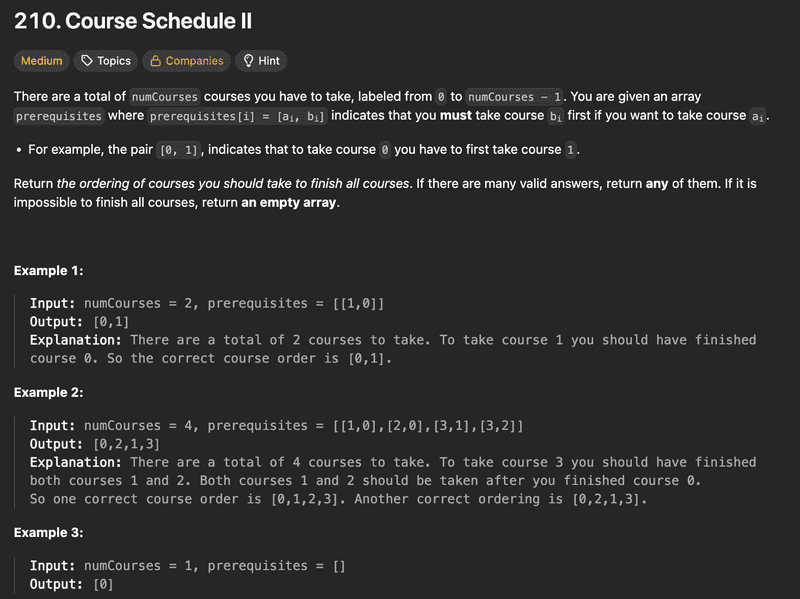Click the "numCourses - 1" code chip
This screenshot has height=599, width=800.
tap(516, 97)
